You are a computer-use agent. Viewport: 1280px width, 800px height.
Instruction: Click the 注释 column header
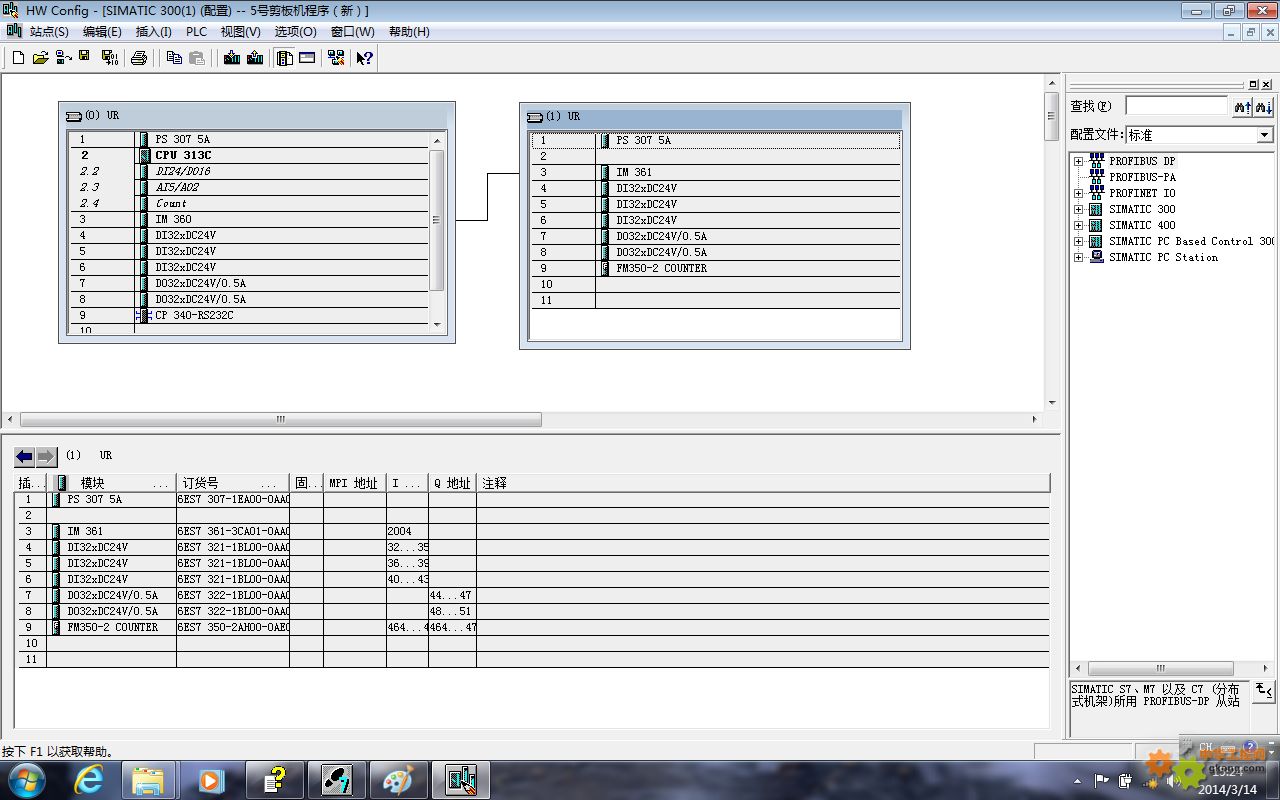point(763,483)
